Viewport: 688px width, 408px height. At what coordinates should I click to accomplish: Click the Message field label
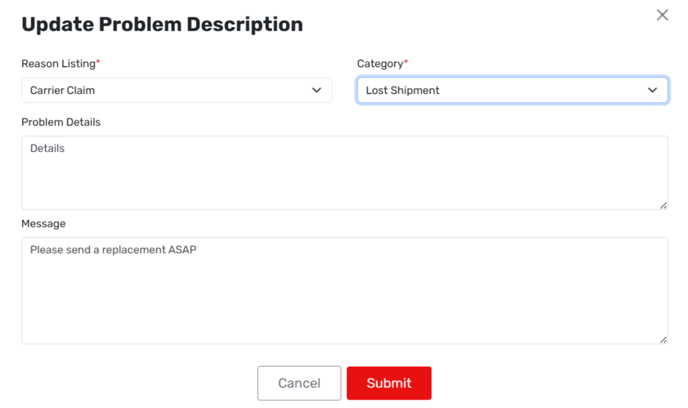(x=44, y=224)
